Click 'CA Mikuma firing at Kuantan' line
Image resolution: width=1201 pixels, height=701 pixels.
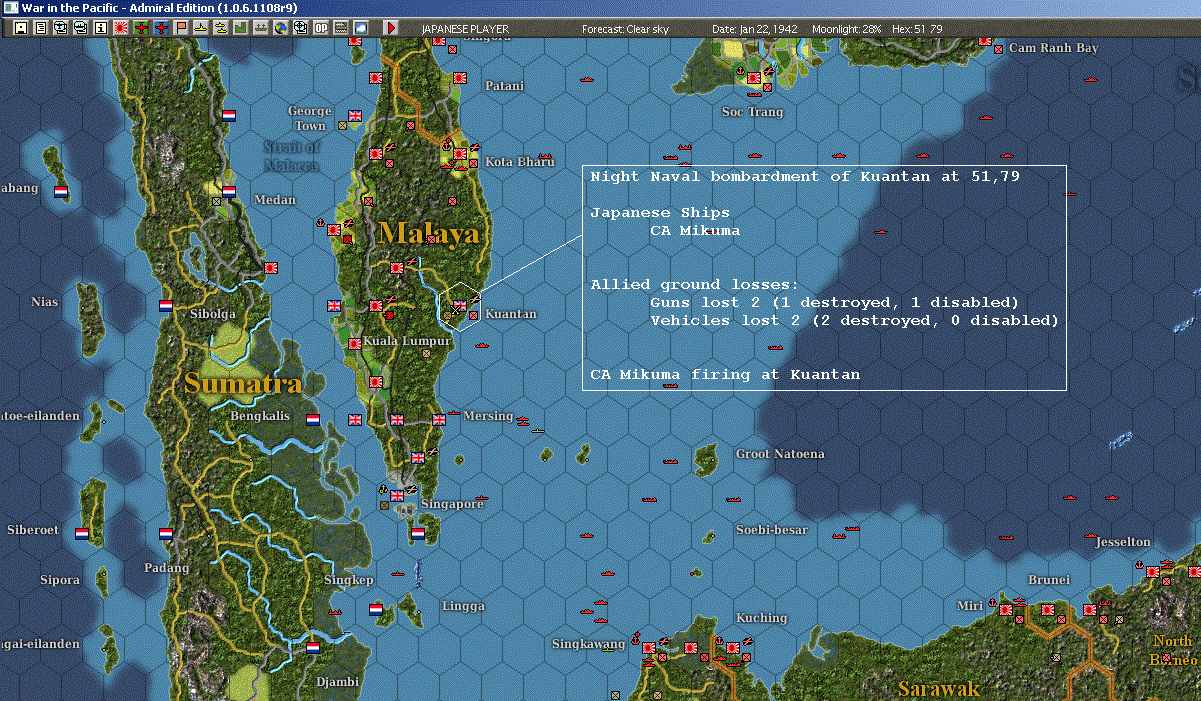coord(725,375)
